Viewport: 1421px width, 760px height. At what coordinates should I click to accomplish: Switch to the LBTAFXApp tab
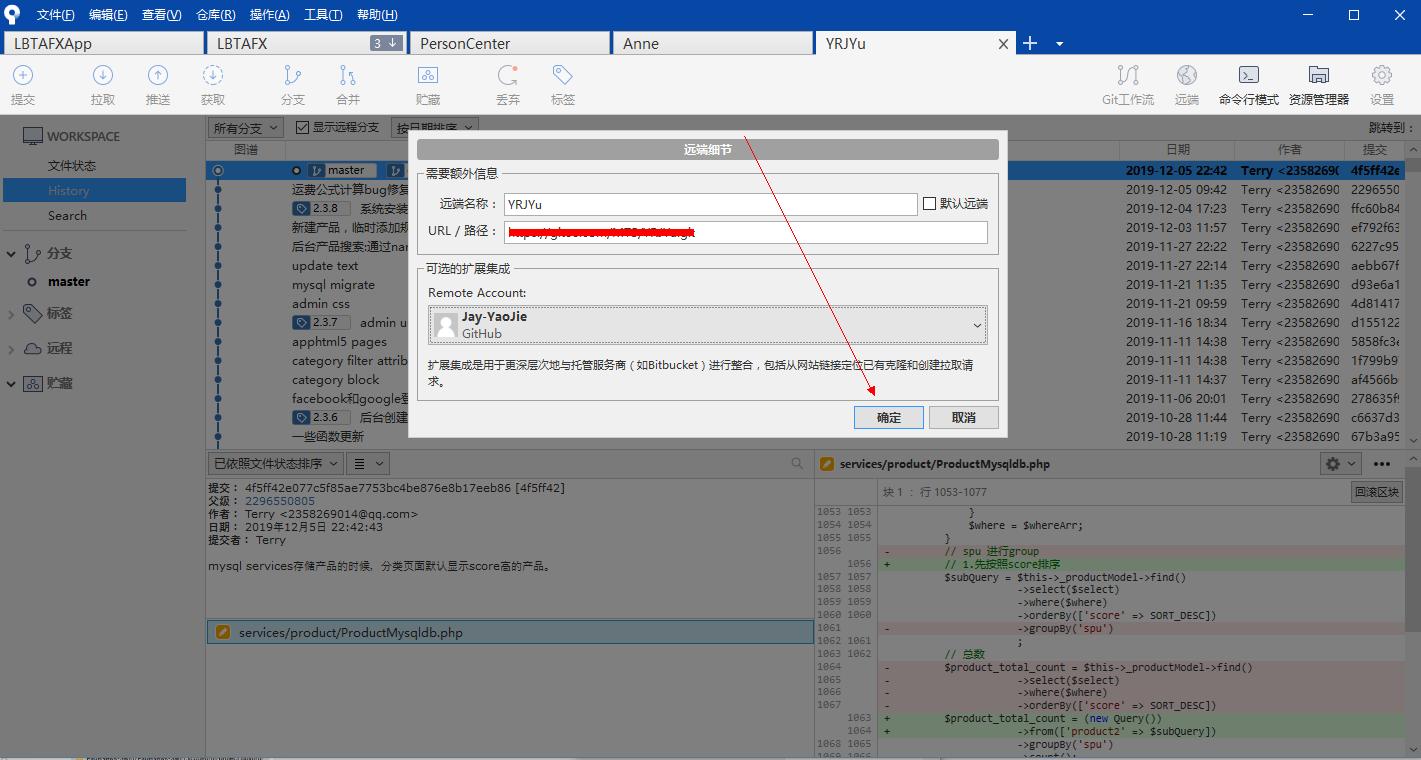(x=104, y=43)
